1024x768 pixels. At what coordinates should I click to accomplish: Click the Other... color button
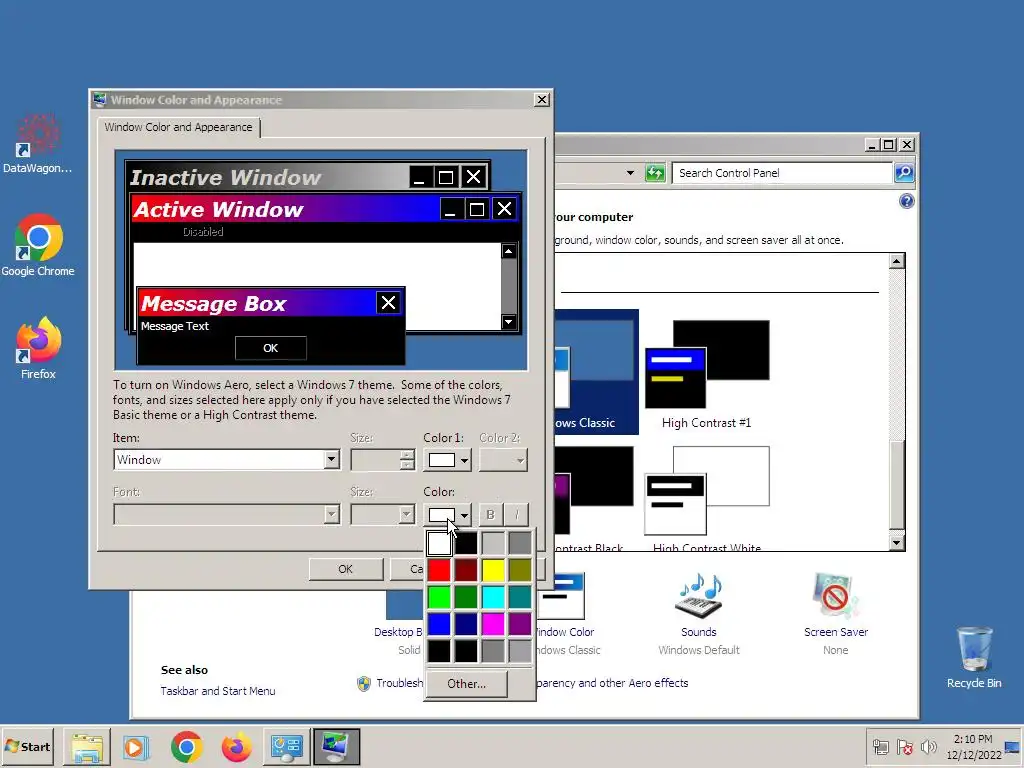pyautogui.click(x=466, y=684)
